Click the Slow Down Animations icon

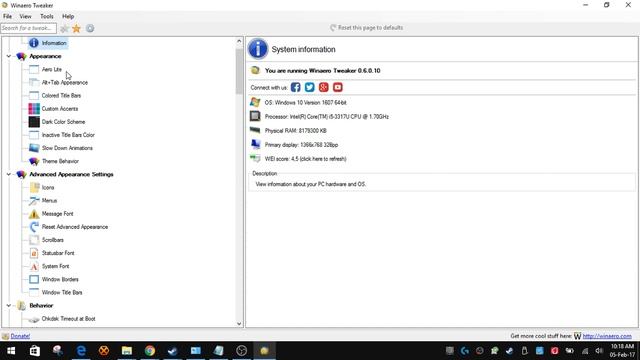point(34,148)
